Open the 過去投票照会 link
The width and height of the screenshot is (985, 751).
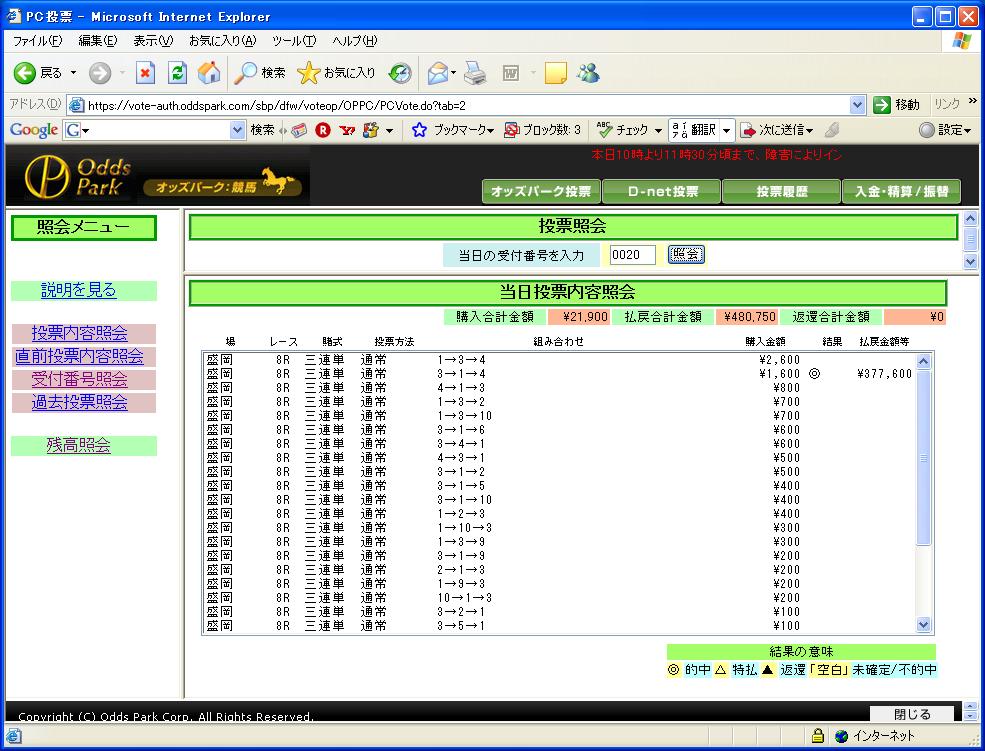[x=80, y=402]
